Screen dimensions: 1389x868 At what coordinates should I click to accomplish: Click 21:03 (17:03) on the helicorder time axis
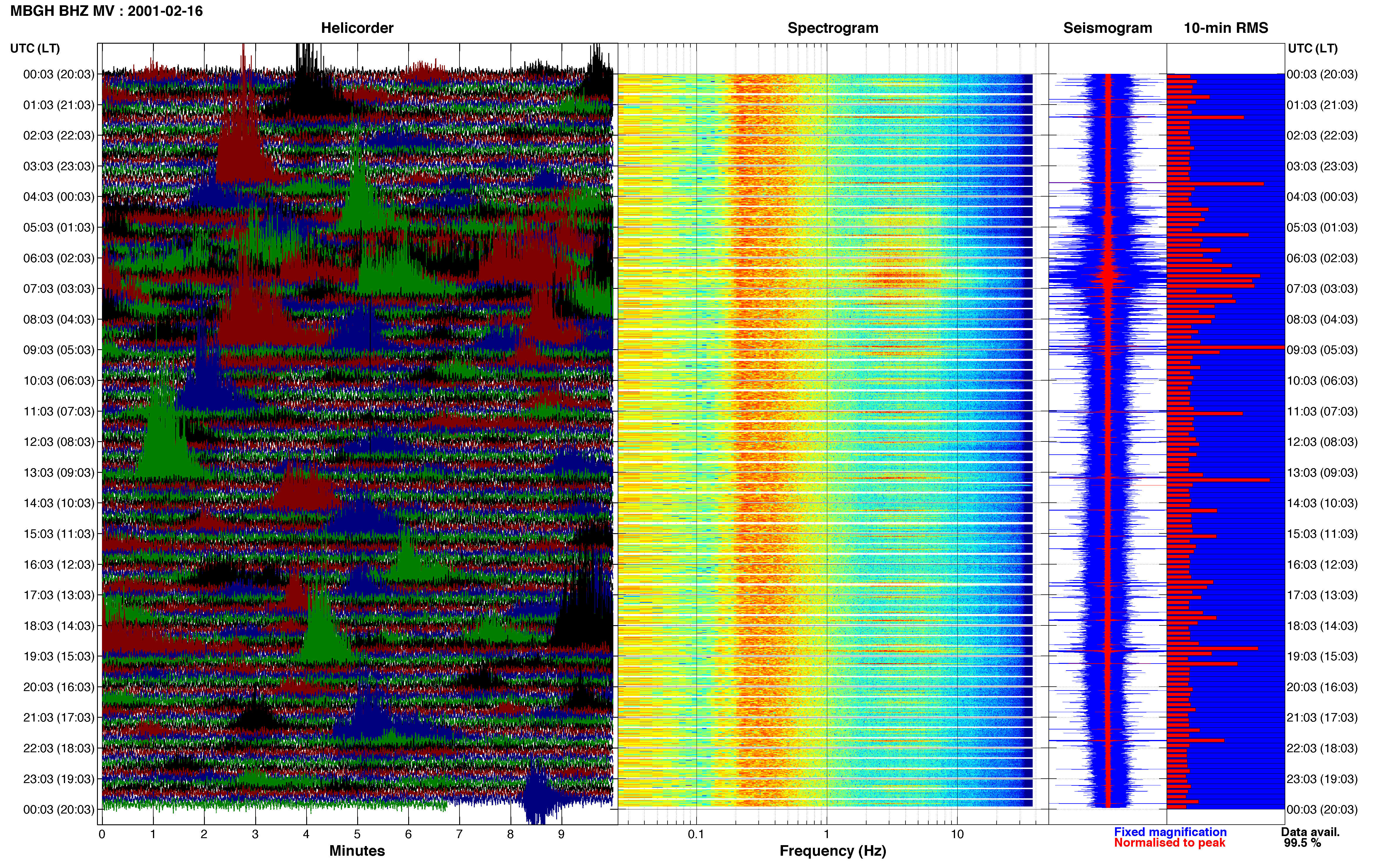point(59,718)
